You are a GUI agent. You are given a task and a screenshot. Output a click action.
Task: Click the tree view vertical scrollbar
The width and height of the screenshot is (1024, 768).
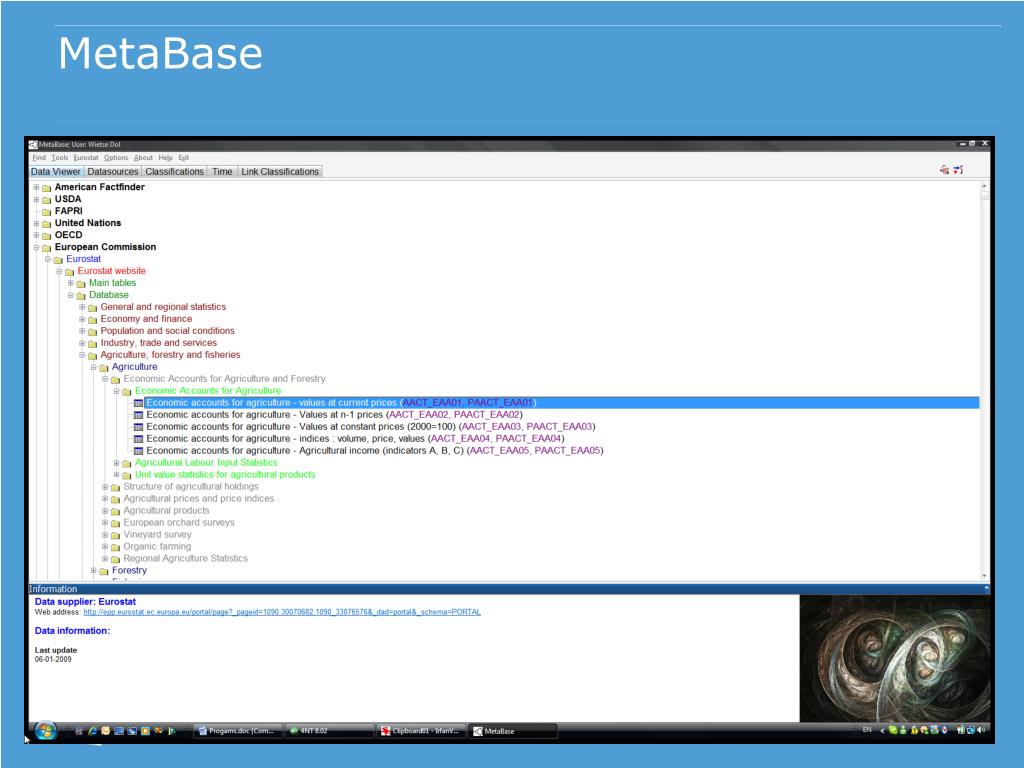point(984,381)
